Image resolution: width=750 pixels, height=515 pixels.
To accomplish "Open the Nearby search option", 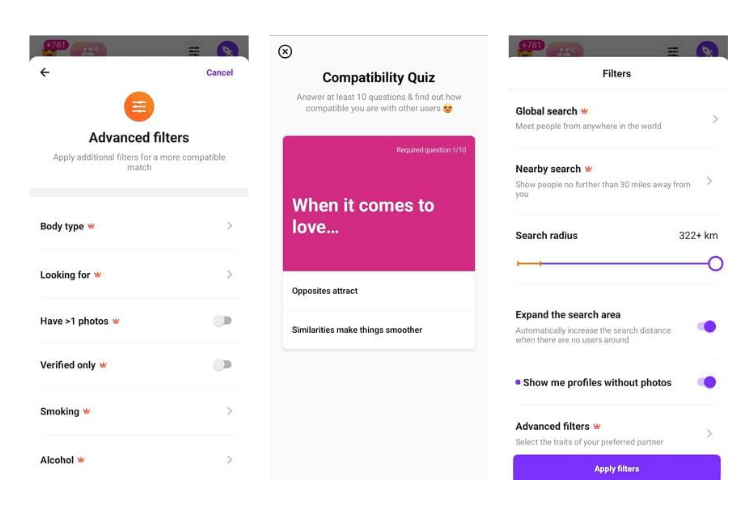I will click(617, 181).
